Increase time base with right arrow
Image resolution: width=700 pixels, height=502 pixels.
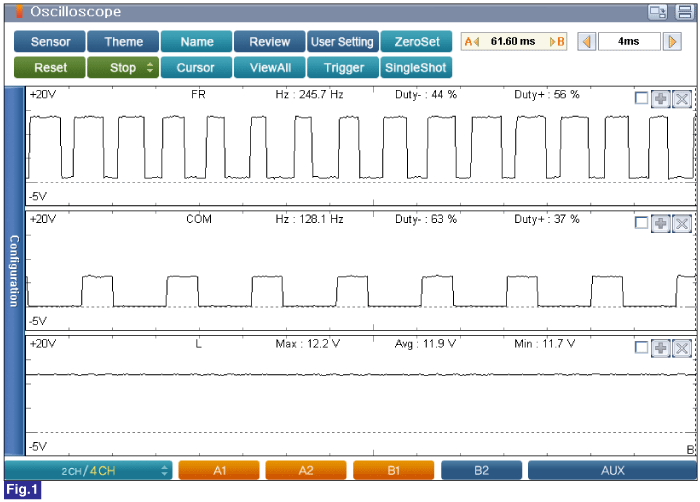coord(672,42)
